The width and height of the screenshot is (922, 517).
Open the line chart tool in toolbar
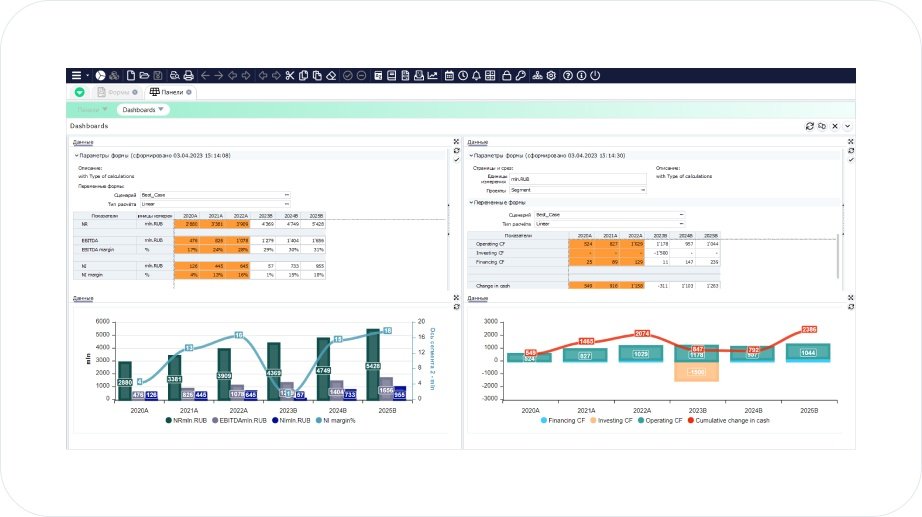pos(432,75)
